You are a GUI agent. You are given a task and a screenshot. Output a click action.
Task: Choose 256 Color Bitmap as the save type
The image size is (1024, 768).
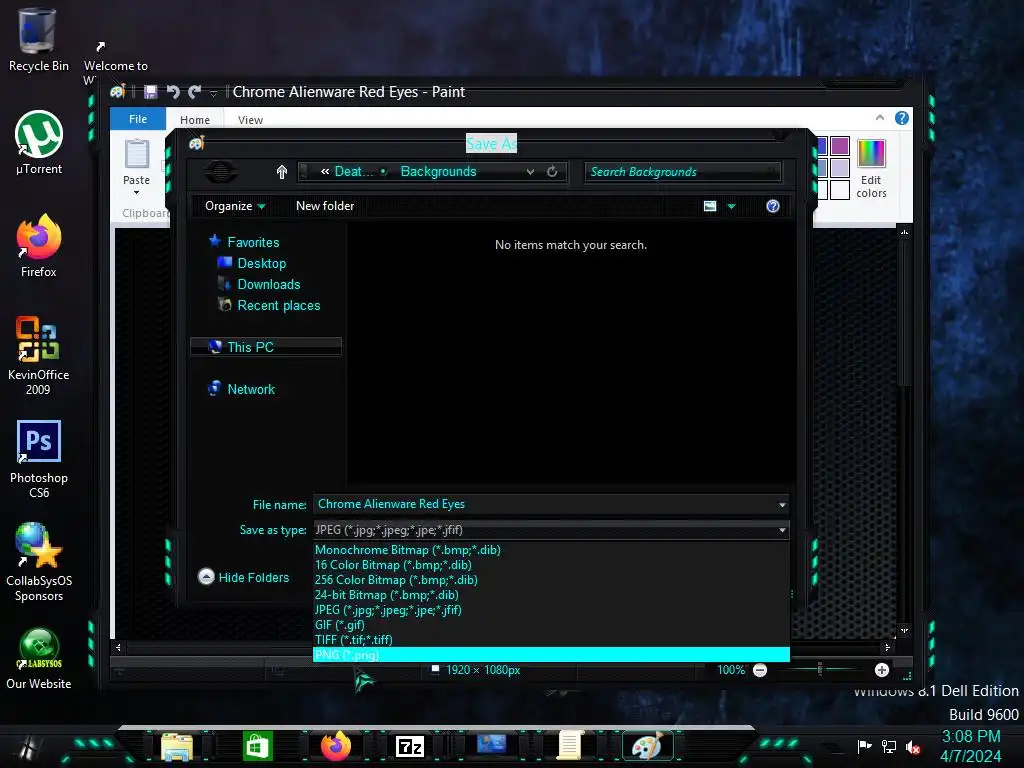click(x=551, y=580)
